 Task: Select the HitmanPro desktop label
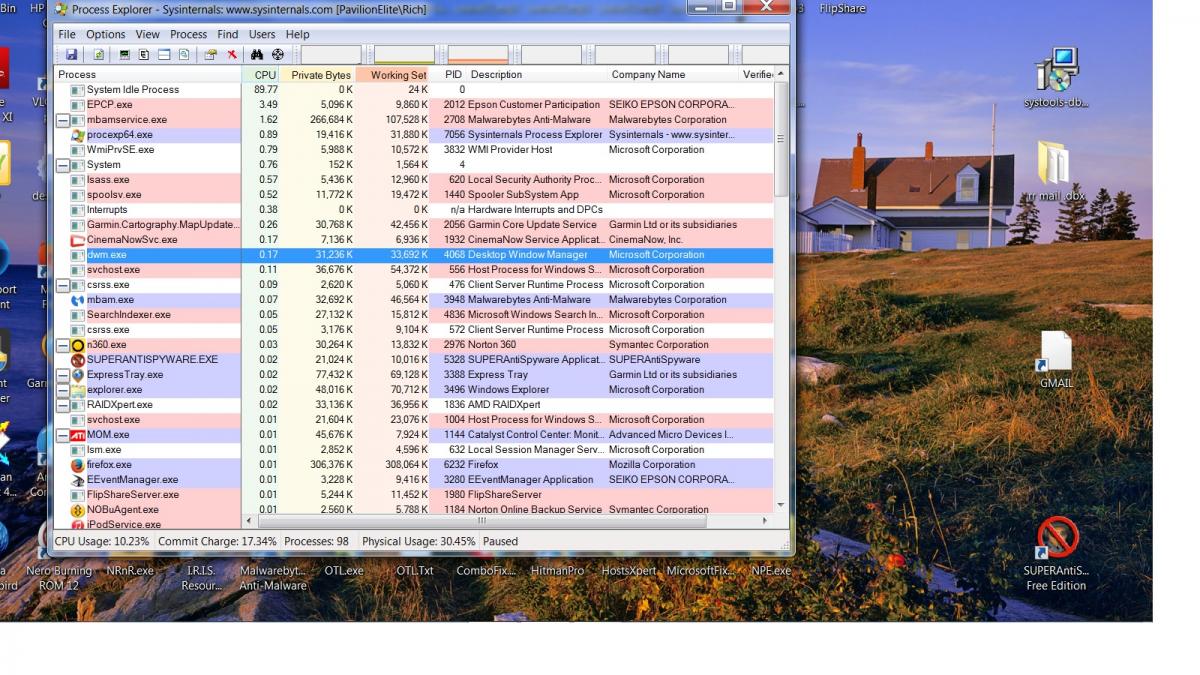[x=557, y=571]
